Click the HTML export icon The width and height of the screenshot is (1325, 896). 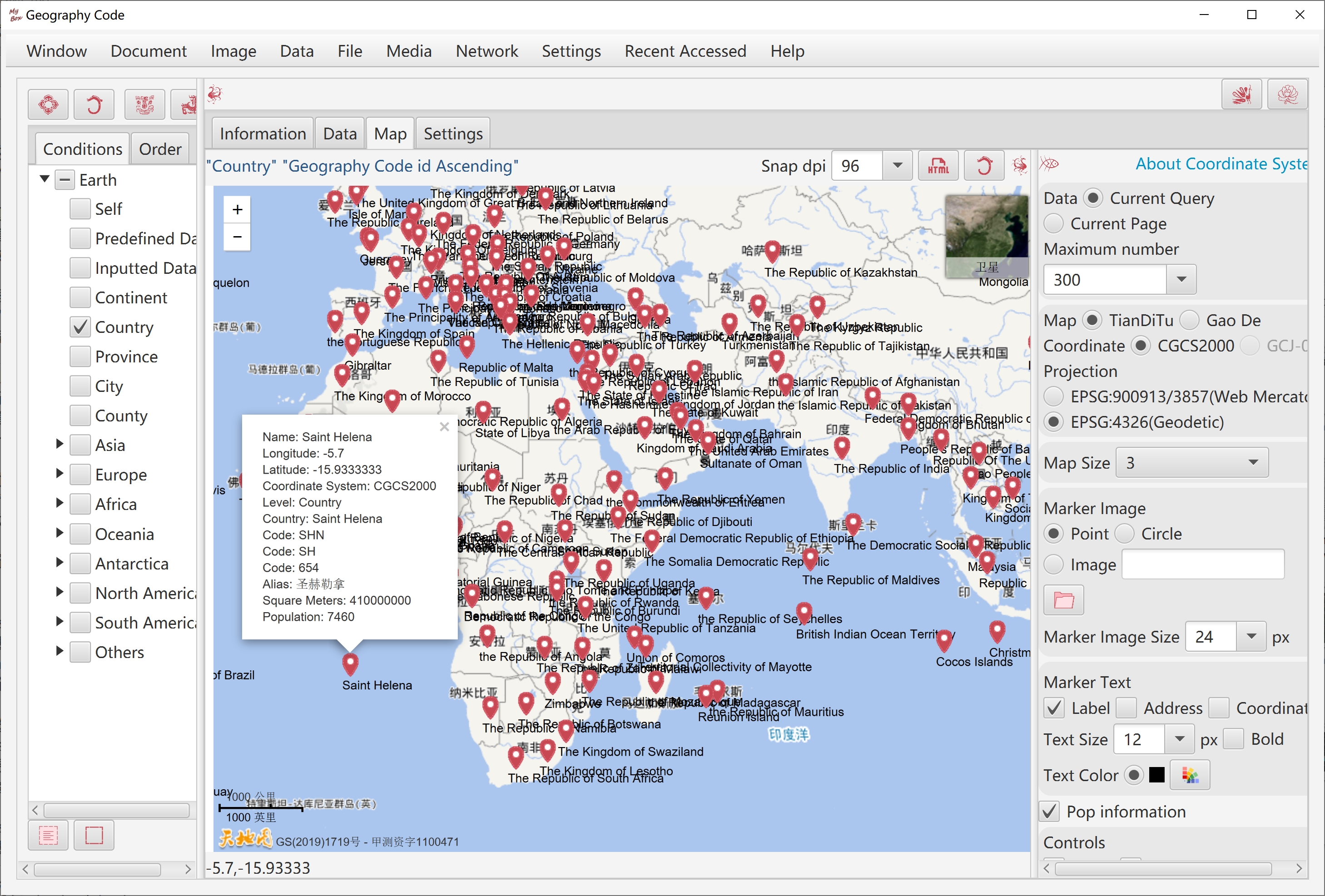click(x=938, y=166)
